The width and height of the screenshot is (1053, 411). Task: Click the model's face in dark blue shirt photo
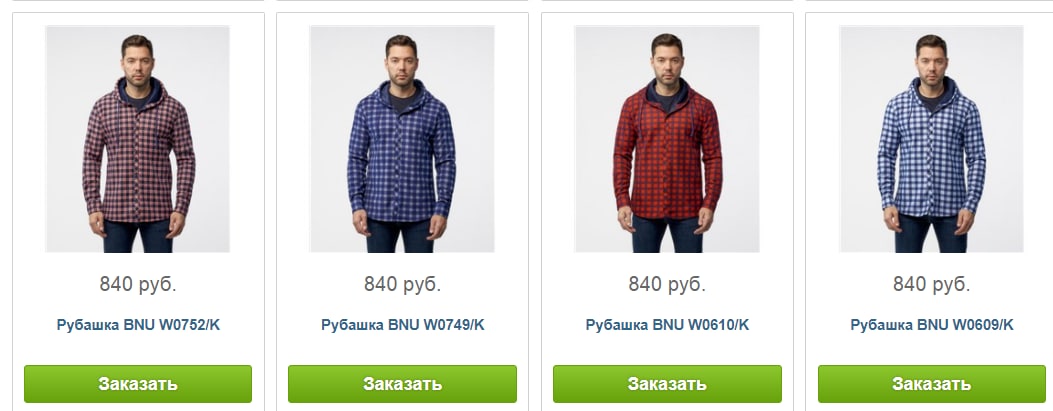401,65
